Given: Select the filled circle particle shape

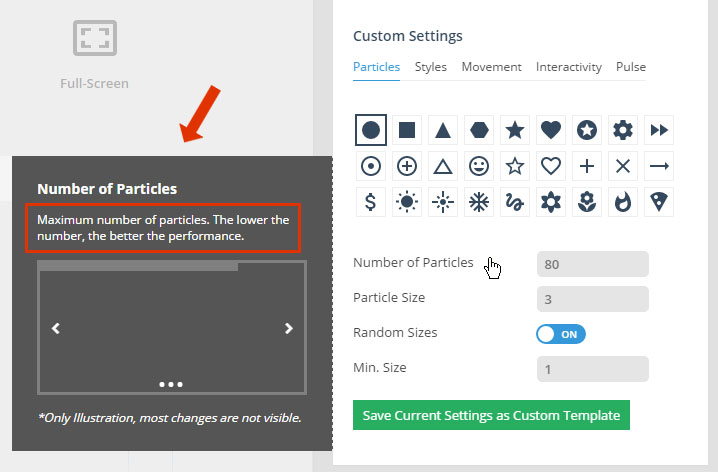Looking at the screenshot, I should [370, 130].
